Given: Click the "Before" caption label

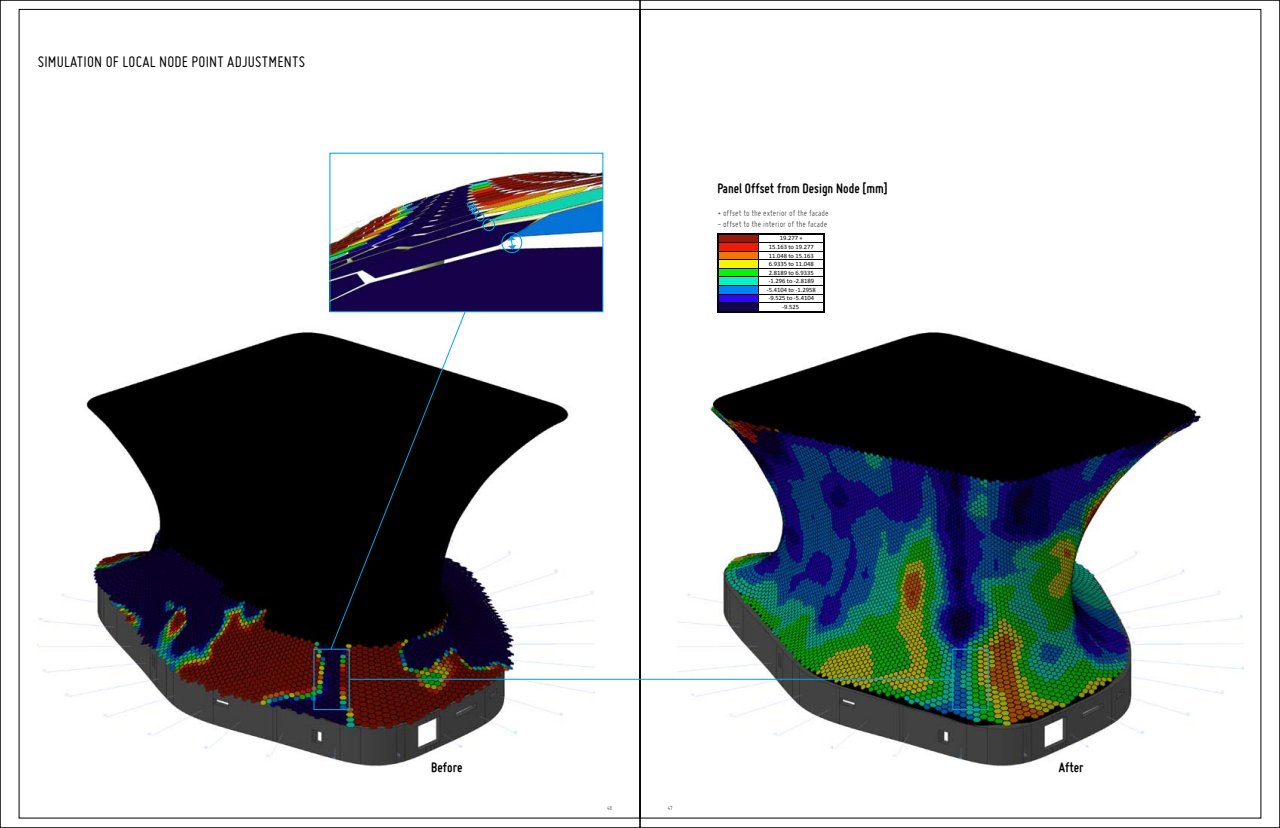Looking at the screenshot, I should (446, 768).
